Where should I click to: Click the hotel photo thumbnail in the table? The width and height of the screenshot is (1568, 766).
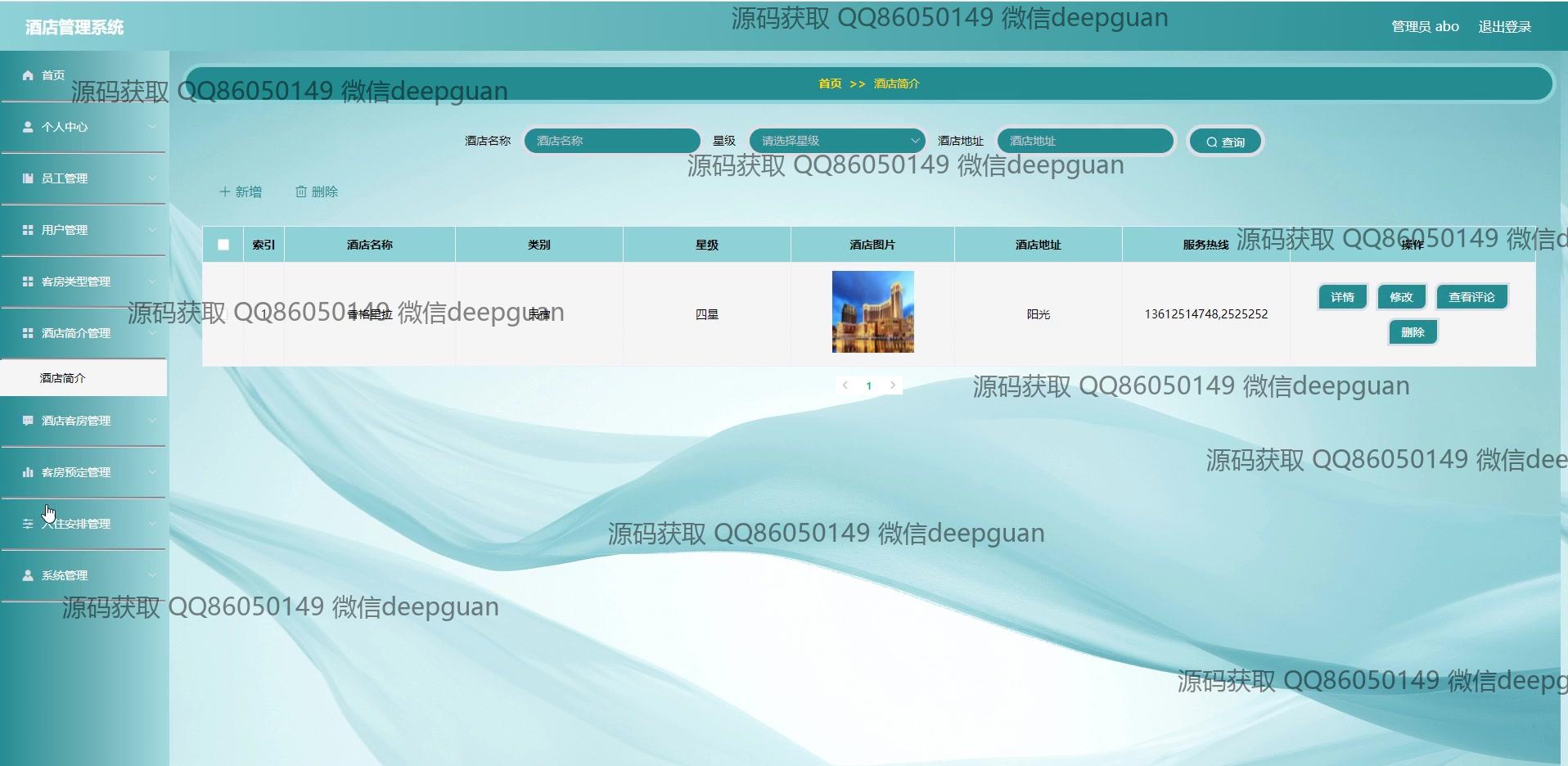(x=872, y=312)
